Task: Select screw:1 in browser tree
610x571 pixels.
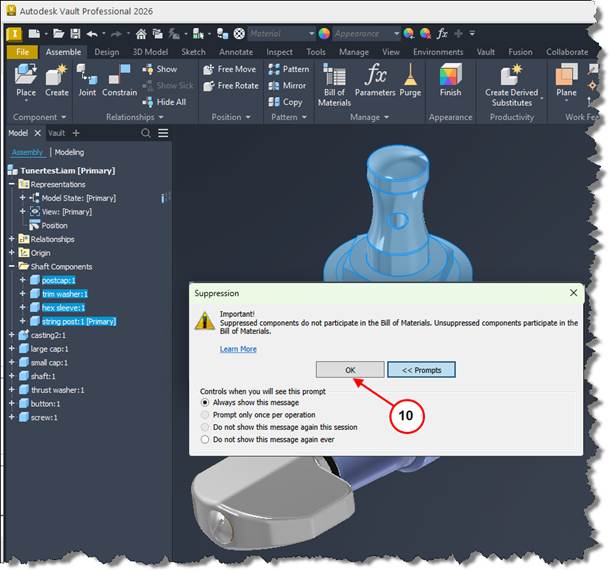Action: point(44,417)
